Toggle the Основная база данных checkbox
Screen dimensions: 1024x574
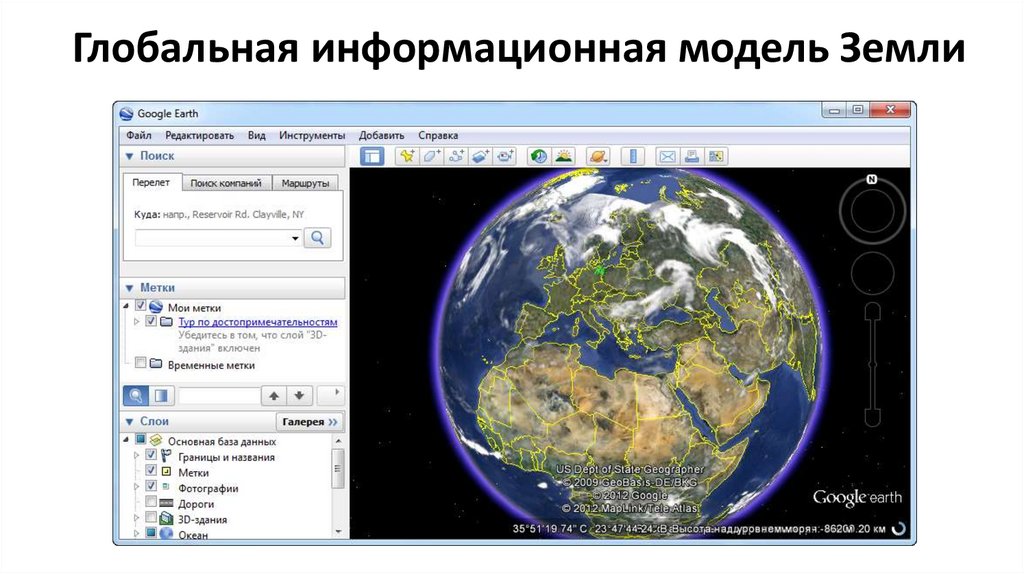point(140,439)
